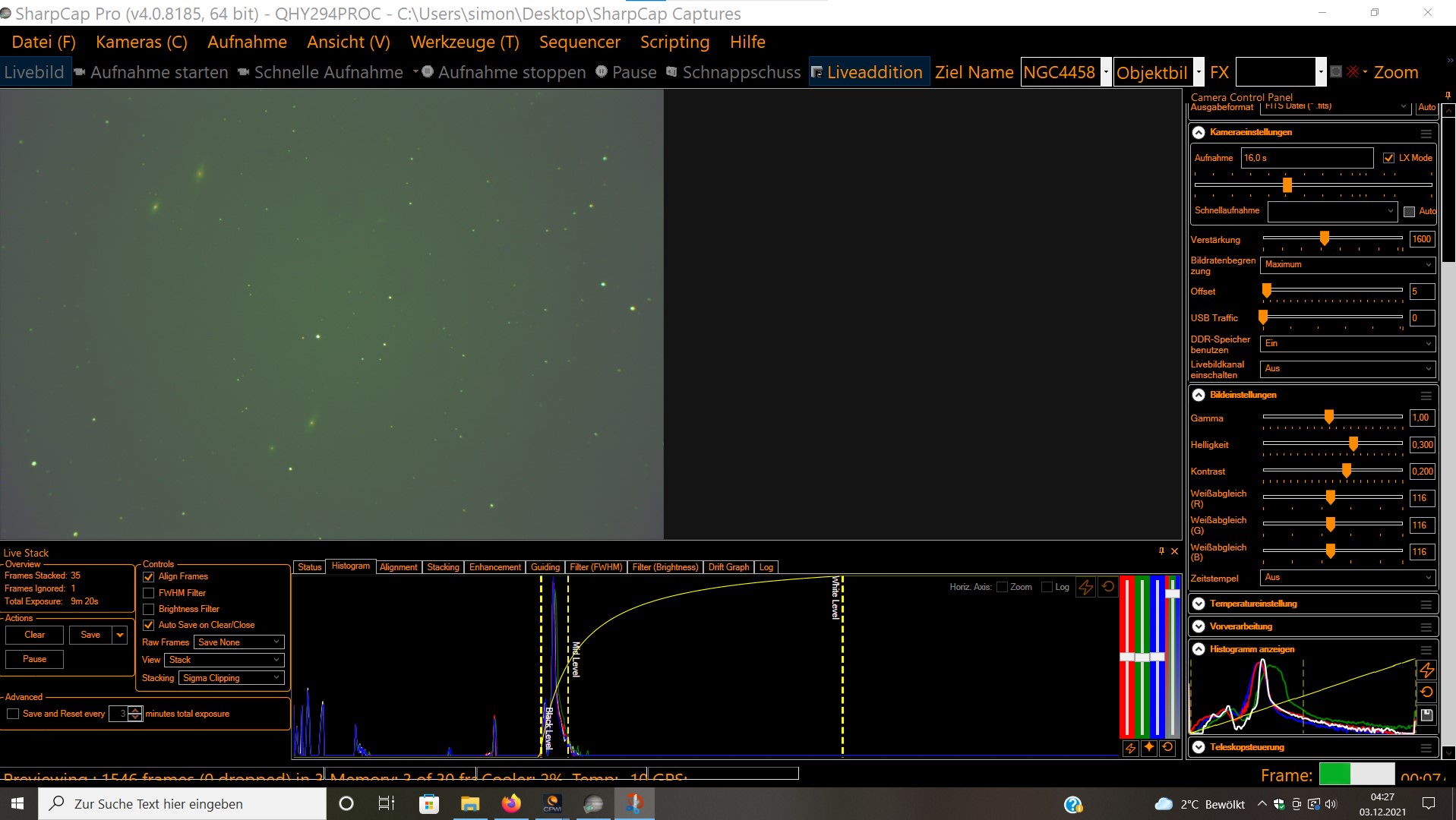The width and height of the screenshot is (1456, 820).
Task: Click the Schnappschuss toolbar button
Action: point(734,72)
